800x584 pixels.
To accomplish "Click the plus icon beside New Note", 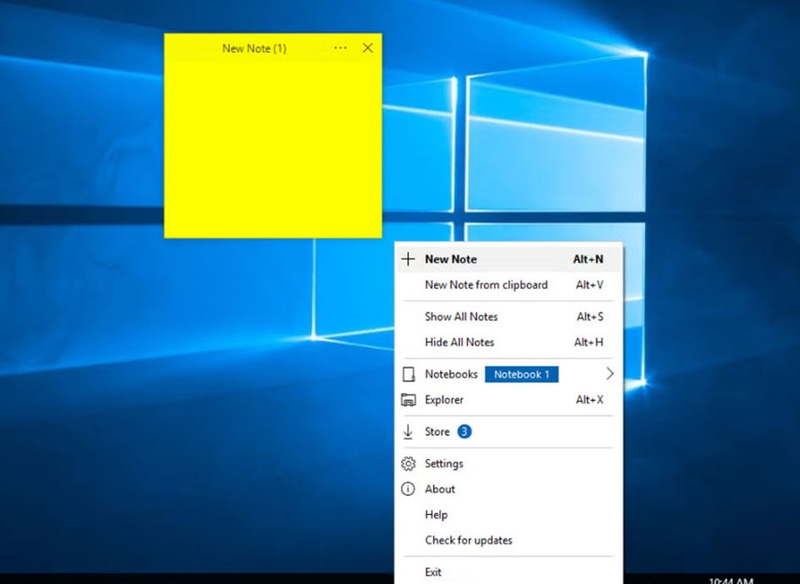I will pos(408,259).
